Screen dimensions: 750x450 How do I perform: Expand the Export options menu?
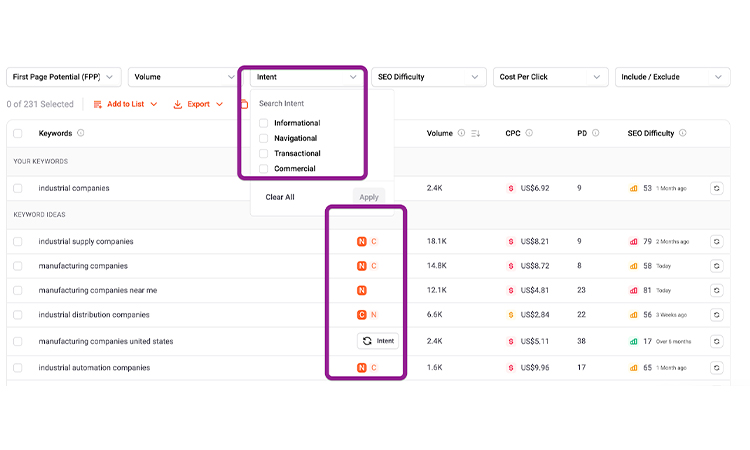tap(198, 104)
